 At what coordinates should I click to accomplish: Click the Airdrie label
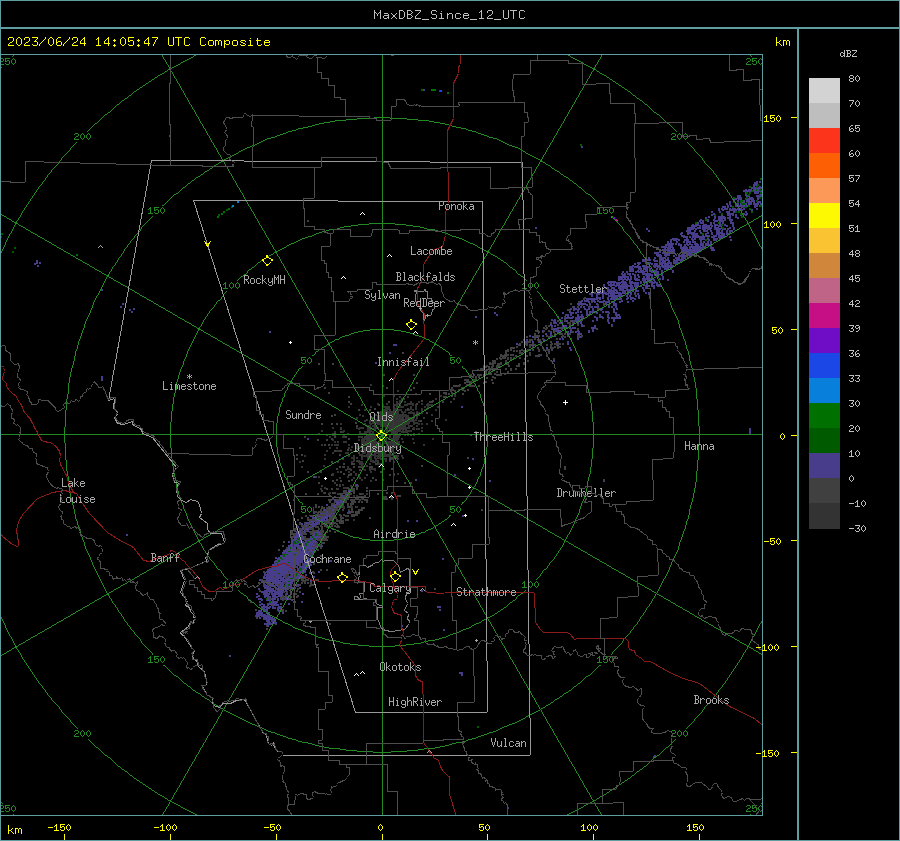tap(394, 534)
